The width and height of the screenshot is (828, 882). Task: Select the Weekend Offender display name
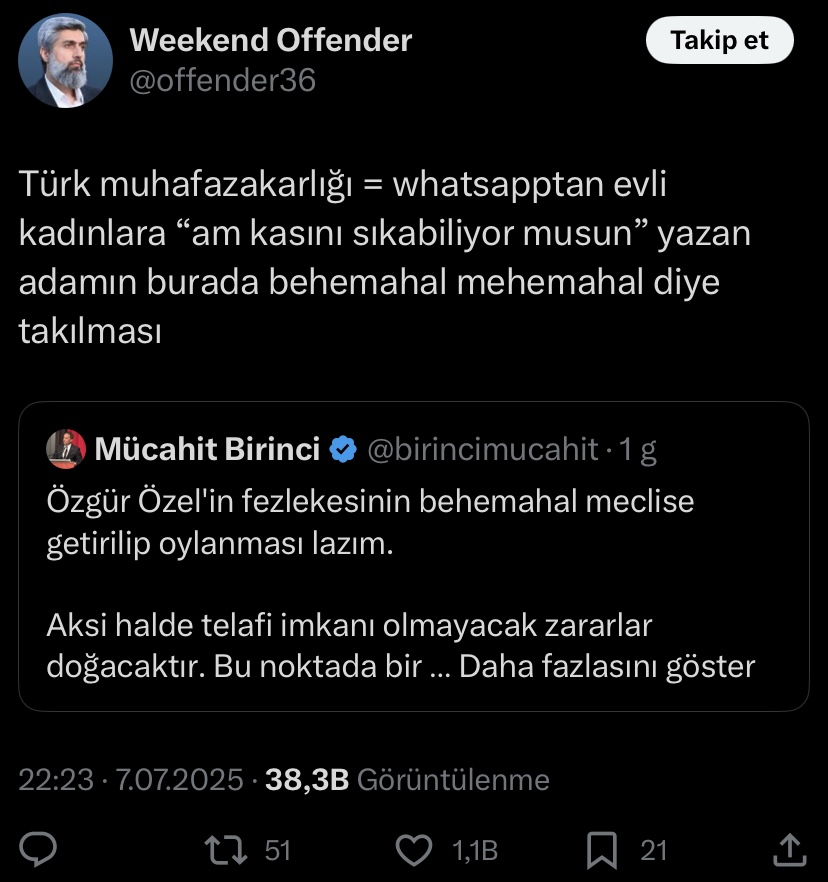[x=271, y=40]
